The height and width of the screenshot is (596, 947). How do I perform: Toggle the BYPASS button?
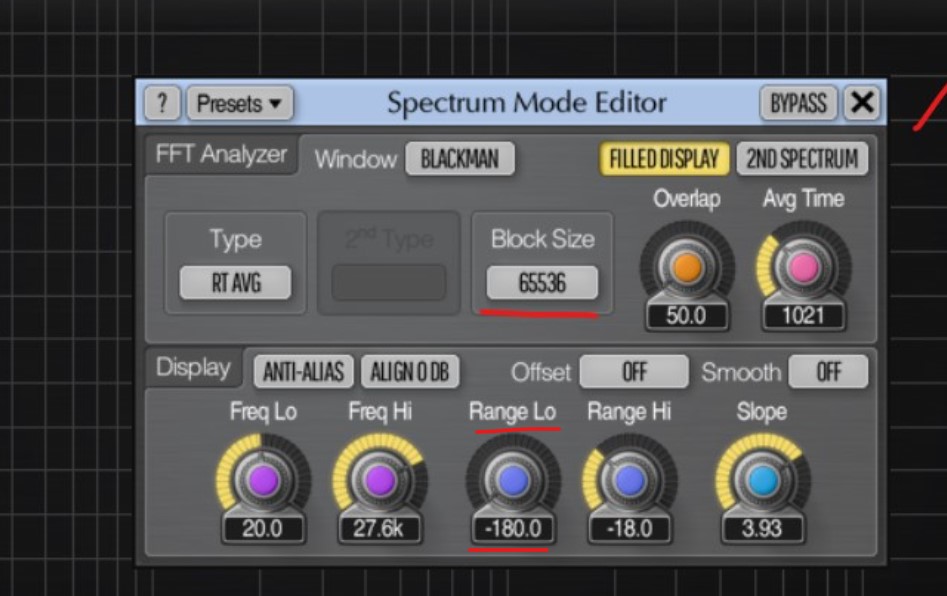pos(798,103)
